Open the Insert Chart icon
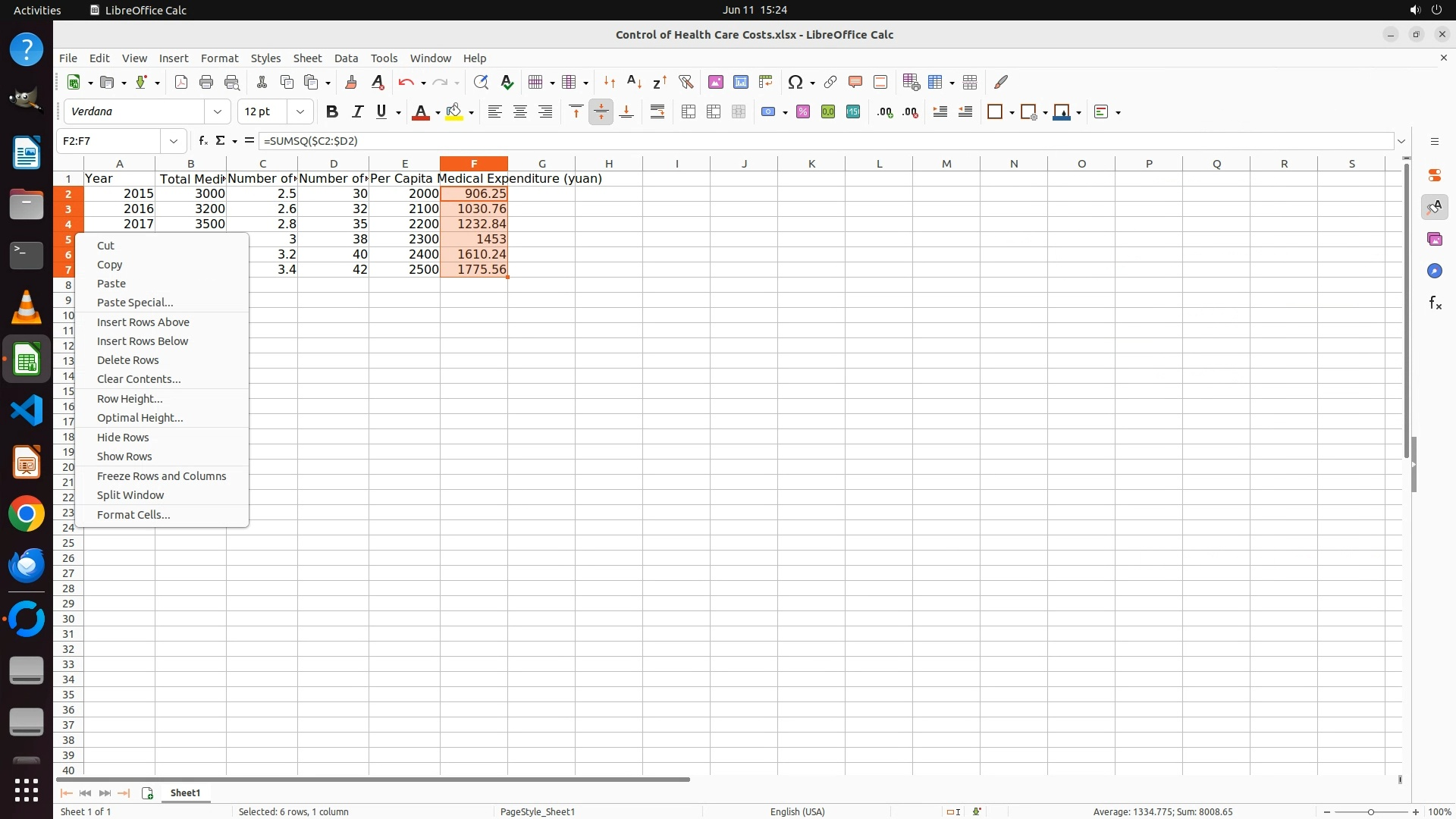 pyautogui.click(x=740, y=82)
